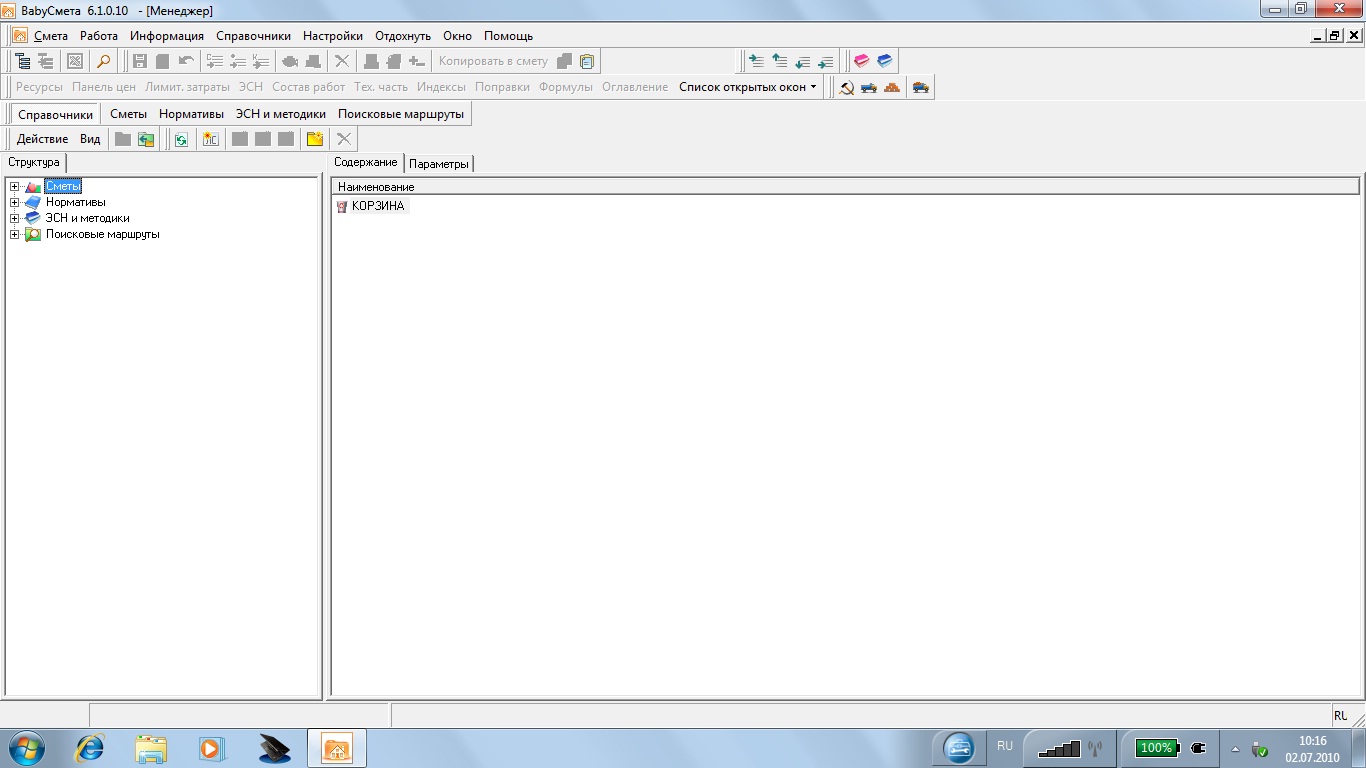Image resolution: width=1366 pixels, height=768 pixels.
Task: Click the Сметы navigation button
Action: coord(129,114)
